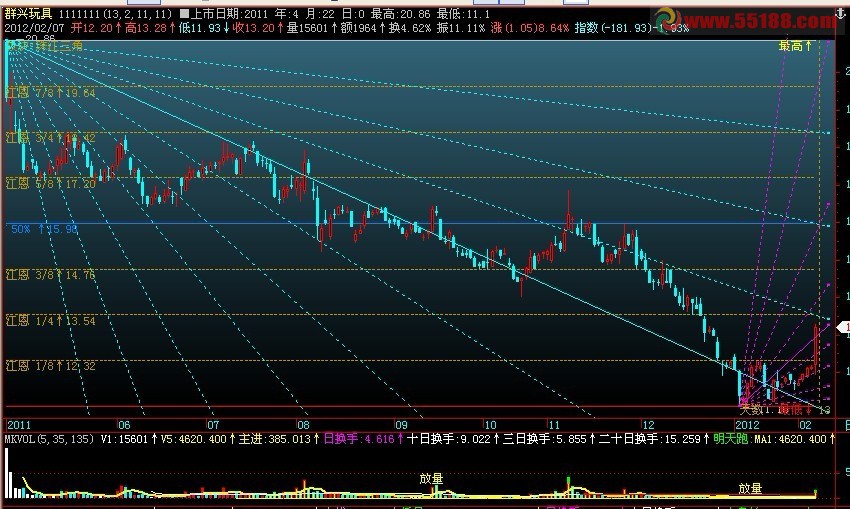
Task: Click the date 2012/02/07
Action: (x=35, y=28)
